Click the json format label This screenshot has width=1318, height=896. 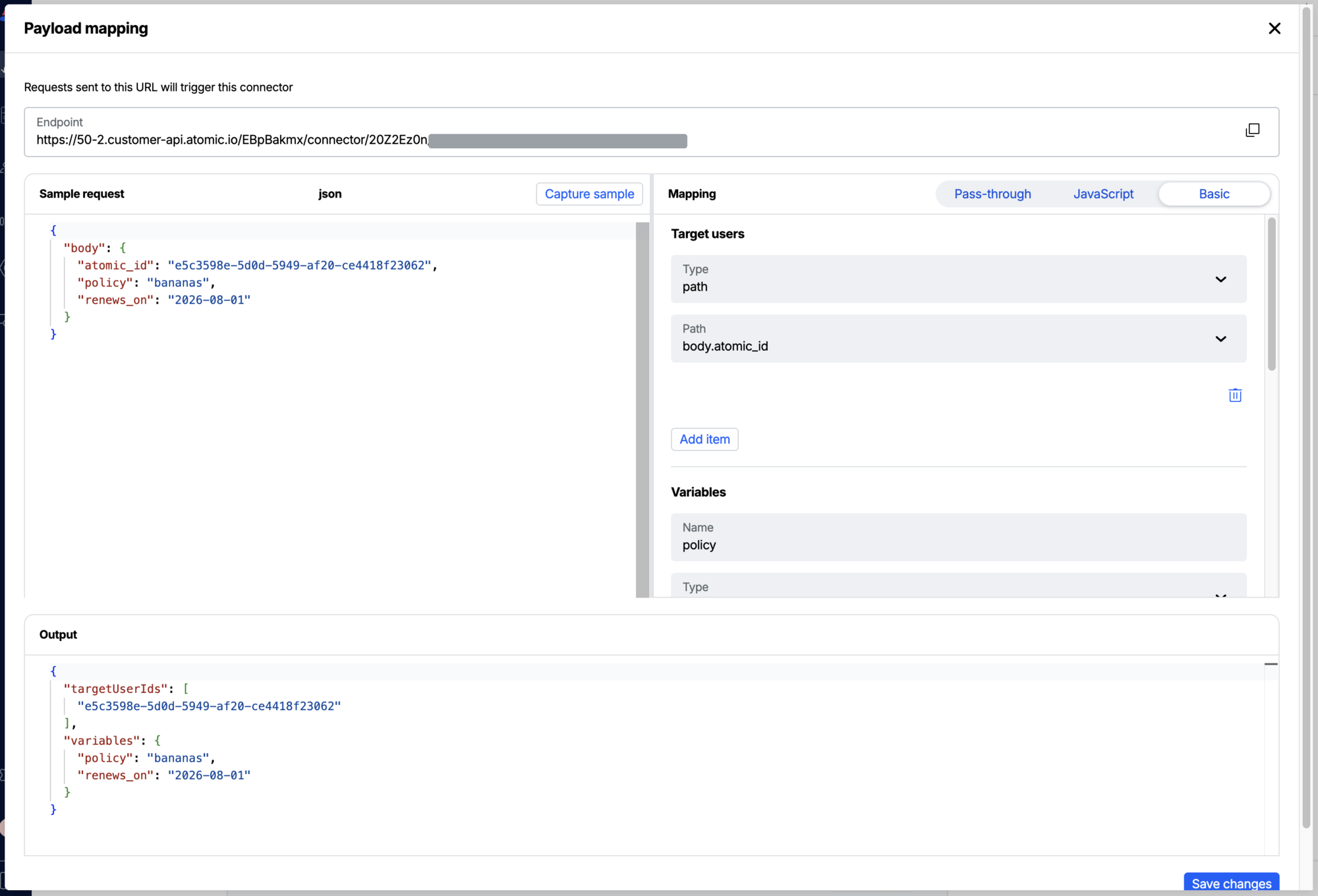(329, 194)
